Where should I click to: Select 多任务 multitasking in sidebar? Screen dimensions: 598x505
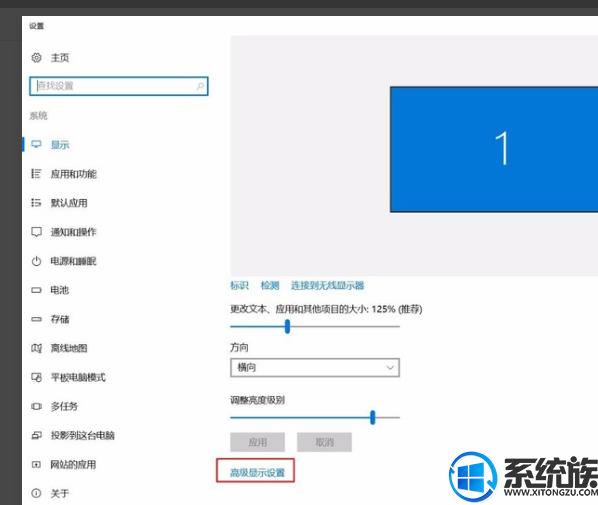[x=64, y=407]
